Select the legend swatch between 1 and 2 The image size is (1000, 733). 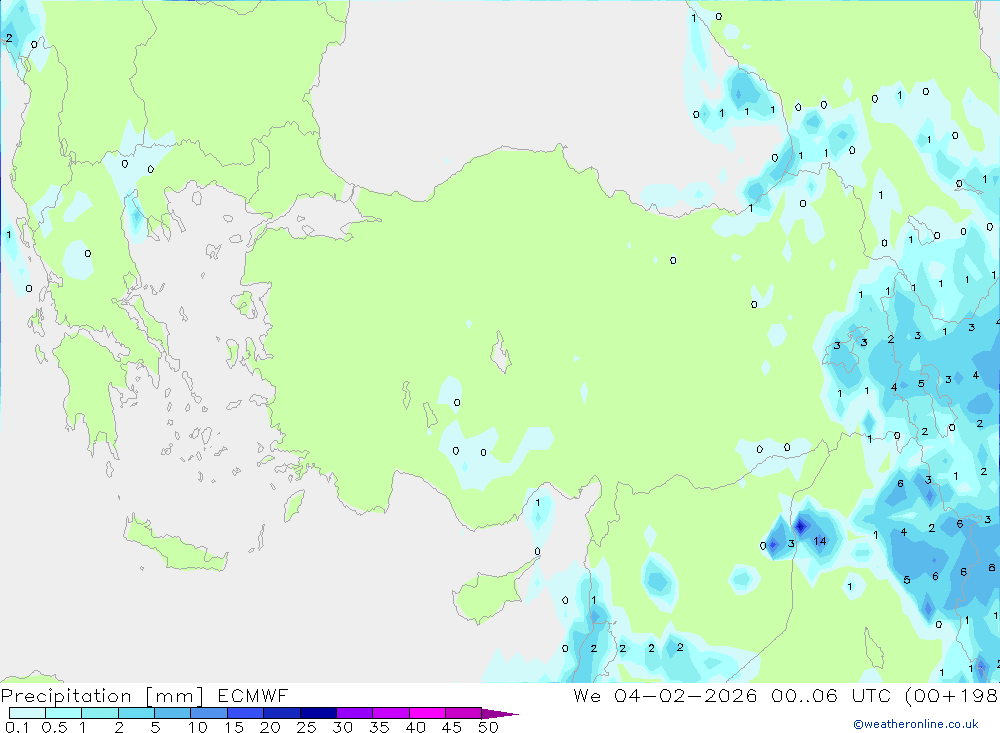tap(100, 713)
